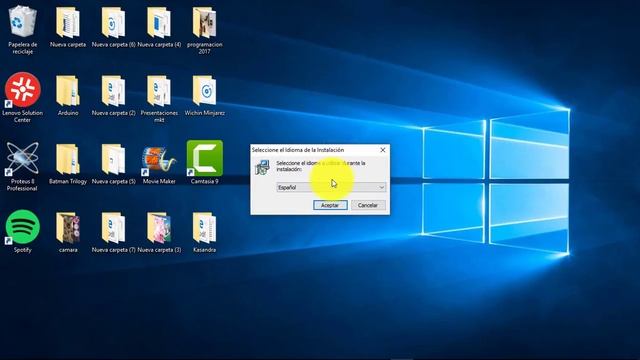This screenshot has width=640, height=360.
Task: Select the Nueva carpeta (5) folder
Action: point(113,159)
